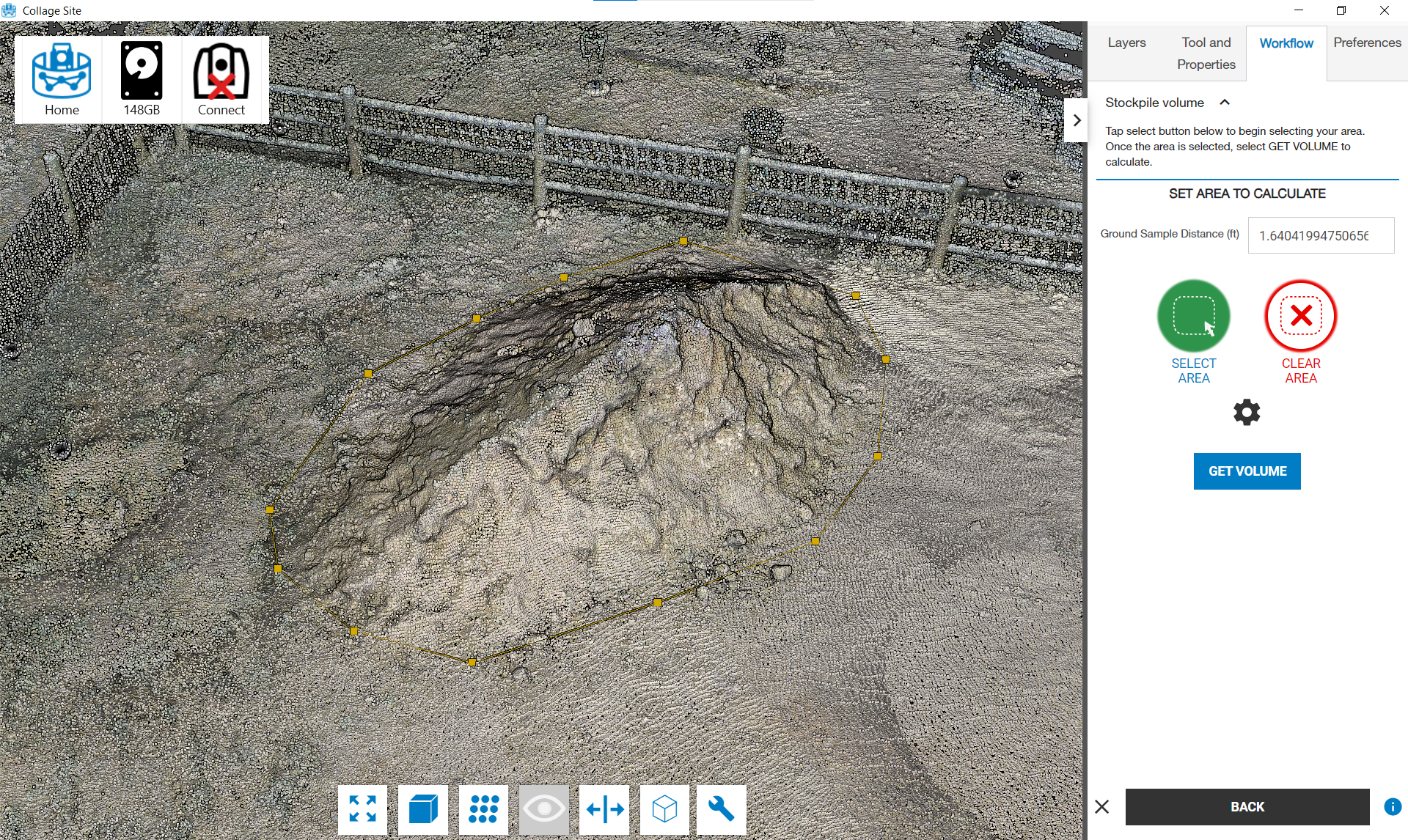
Task: Click the Ground Sample Distance field
Action: [x=1320, y=235]
